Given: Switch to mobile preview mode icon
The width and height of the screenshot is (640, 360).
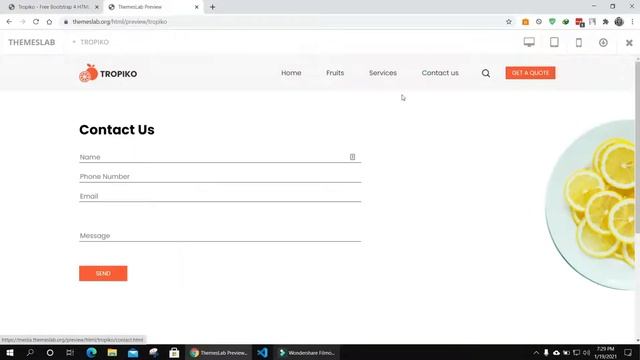Looking at the screenshot, I should [x=578, y=42].
